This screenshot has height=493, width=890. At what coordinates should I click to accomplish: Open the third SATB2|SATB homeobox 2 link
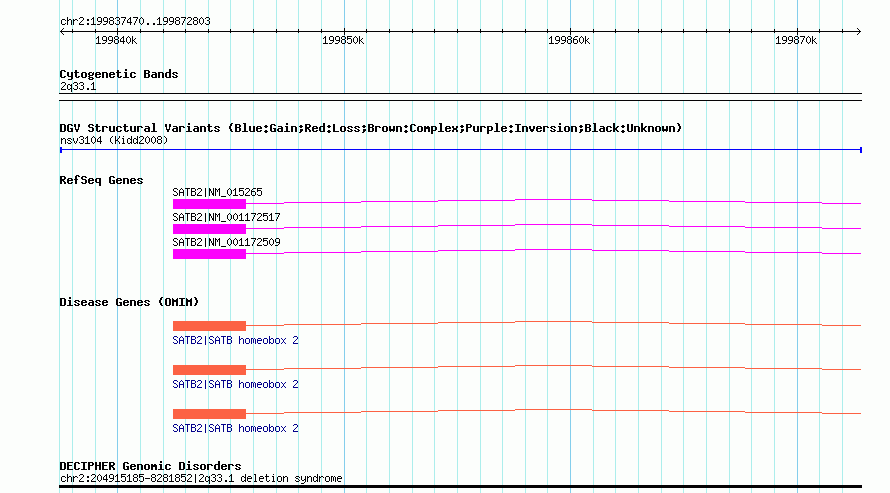(x=236, y=428)
